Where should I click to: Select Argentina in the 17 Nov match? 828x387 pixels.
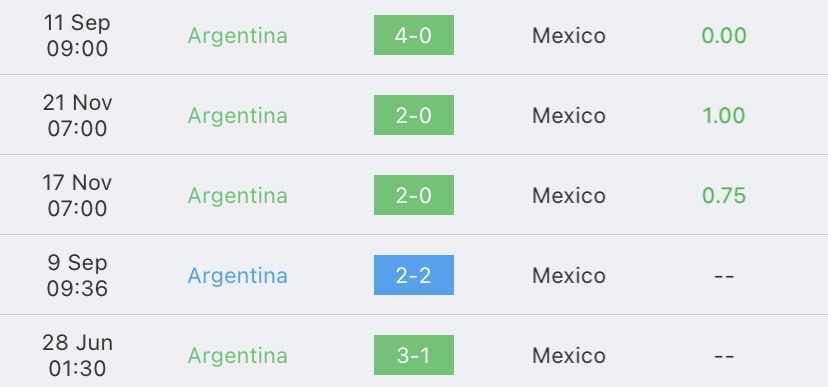[238, 195]
